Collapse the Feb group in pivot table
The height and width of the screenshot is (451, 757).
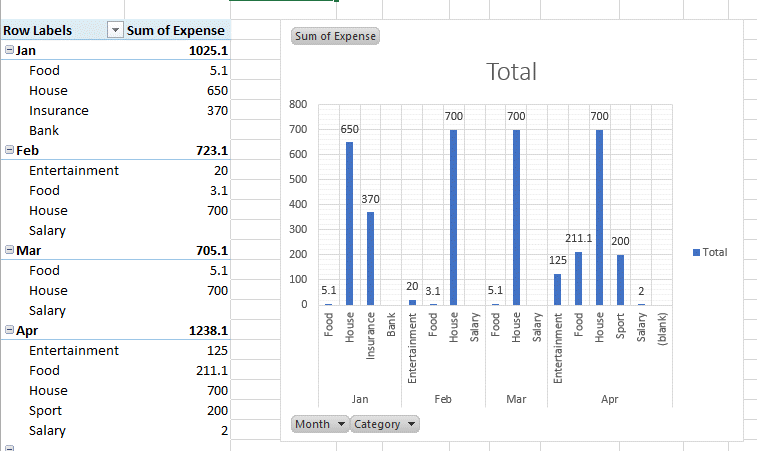[9, 150]
